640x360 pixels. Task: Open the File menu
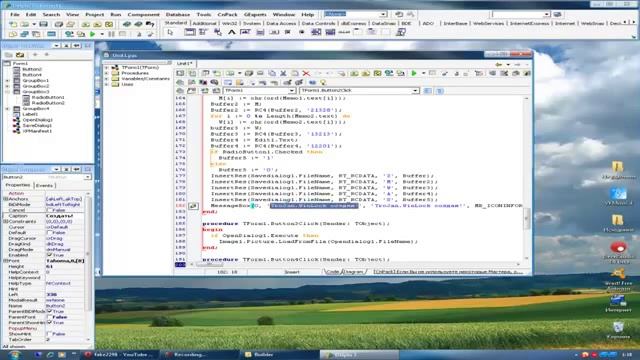pos(14,15)
